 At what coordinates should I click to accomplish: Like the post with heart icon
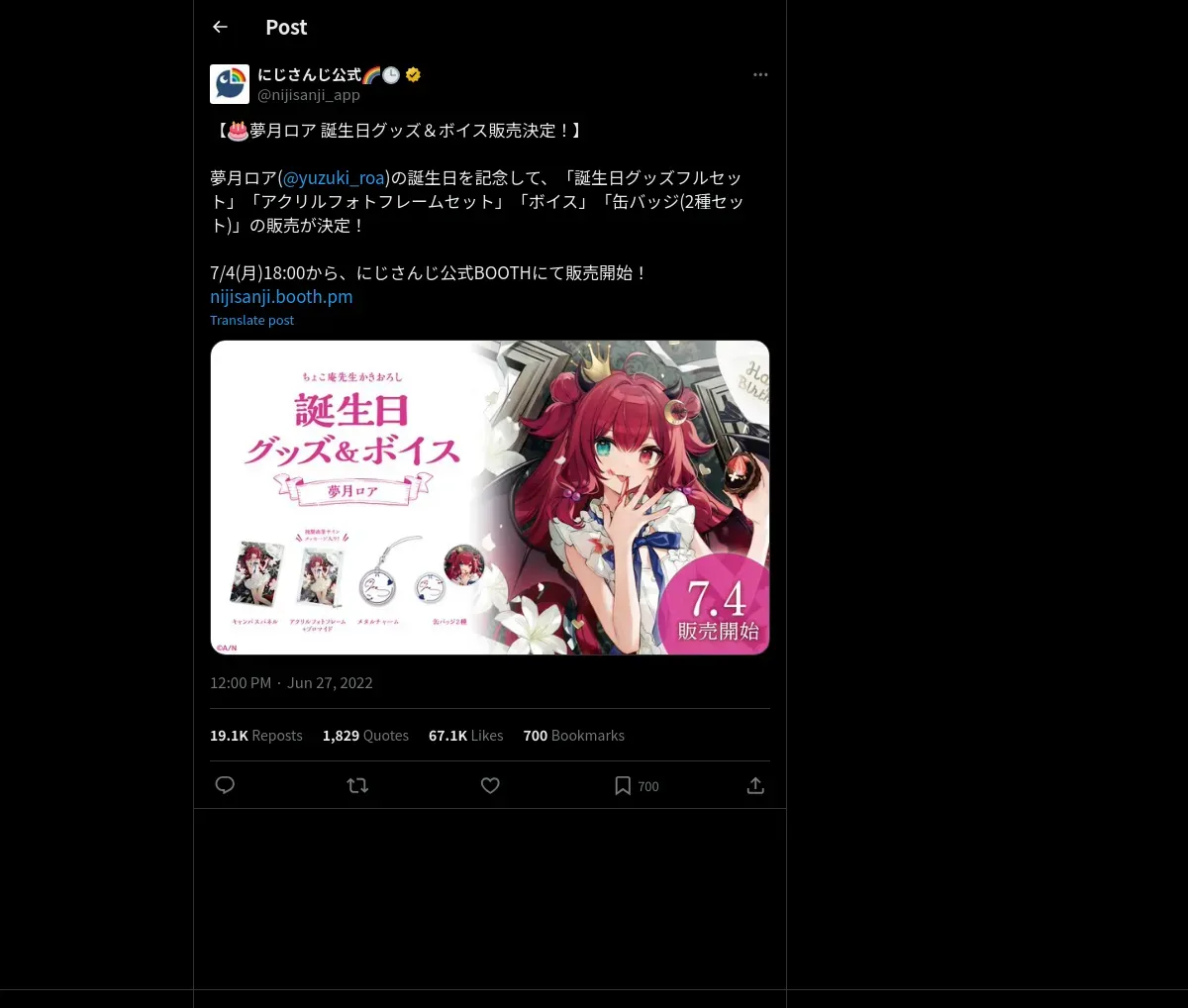490,785
